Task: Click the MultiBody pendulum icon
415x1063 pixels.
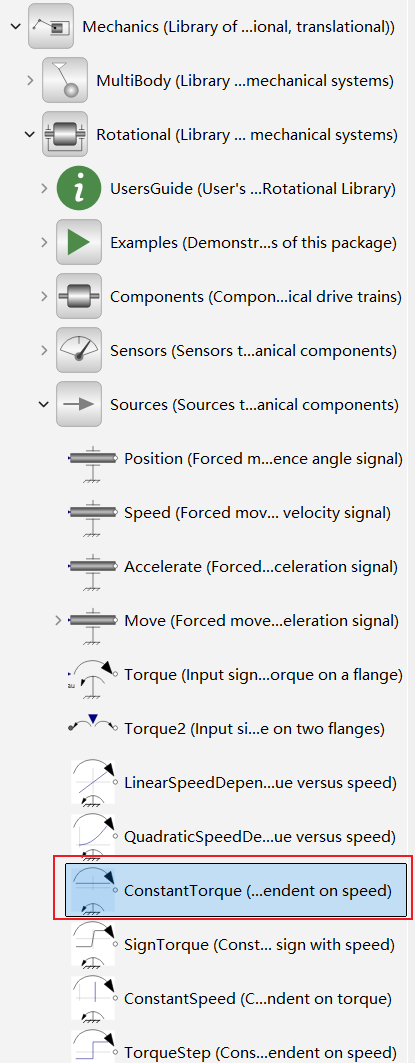Action: pyautogui.click(x=65, y=81)
